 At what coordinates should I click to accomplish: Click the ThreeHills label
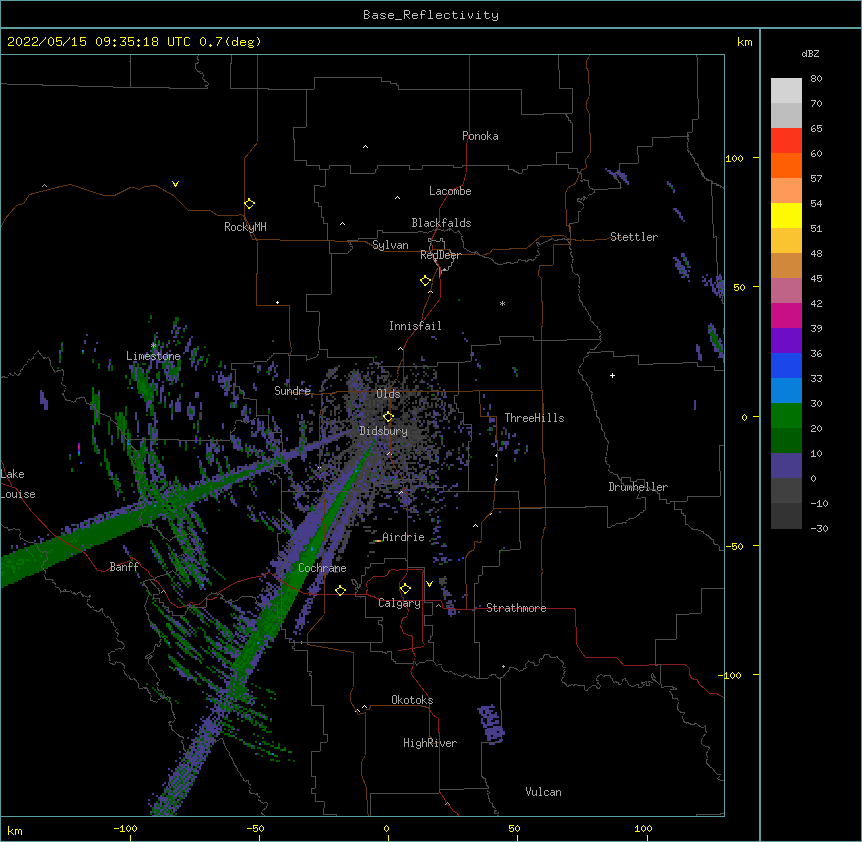point(534,418)
